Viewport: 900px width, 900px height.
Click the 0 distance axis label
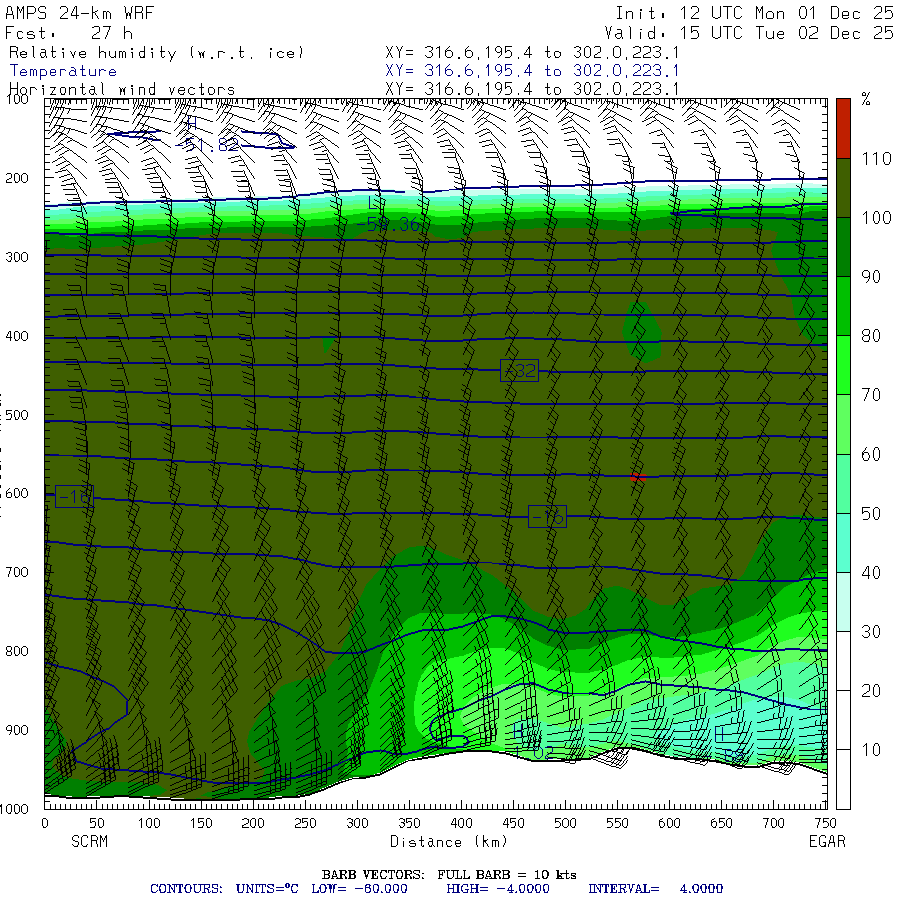(x=45, y=824)
